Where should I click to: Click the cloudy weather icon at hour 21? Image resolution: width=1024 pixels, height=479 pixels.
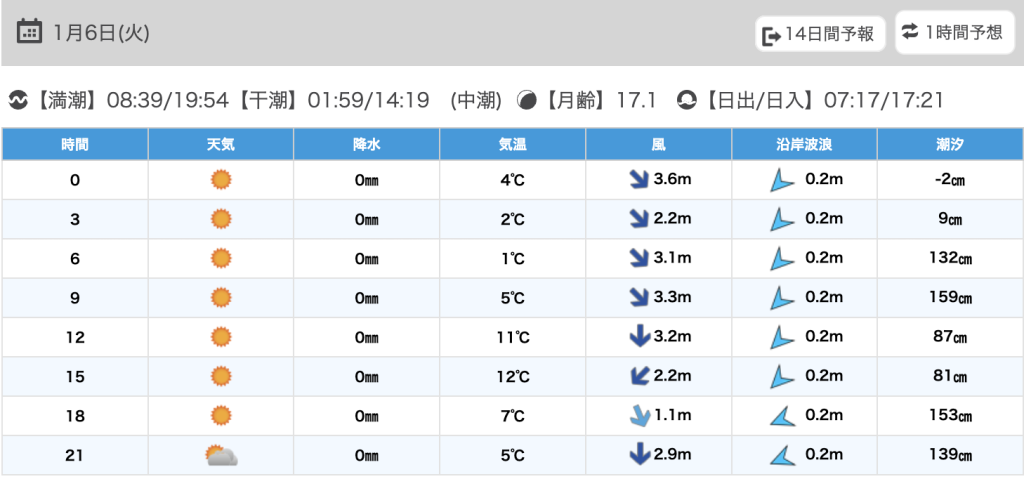[x=221, y=456]
